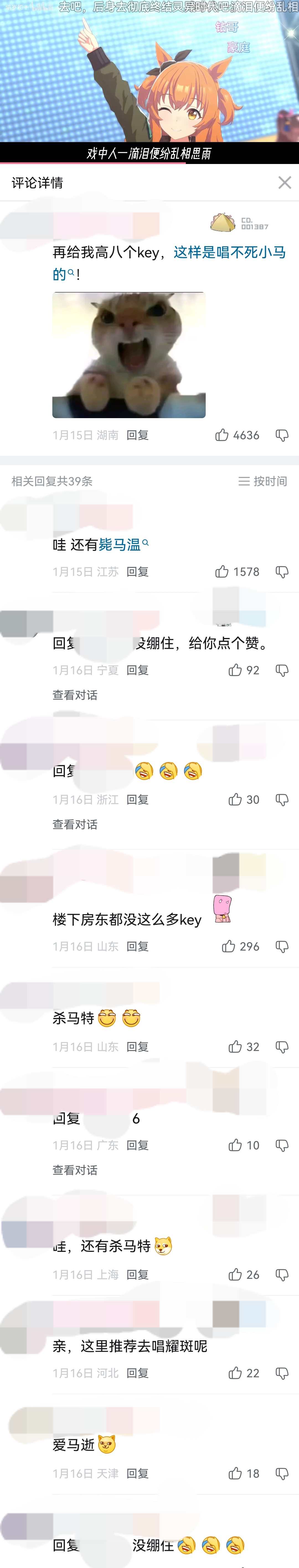Open the 按时间 sort order selector

coord(262,481)
